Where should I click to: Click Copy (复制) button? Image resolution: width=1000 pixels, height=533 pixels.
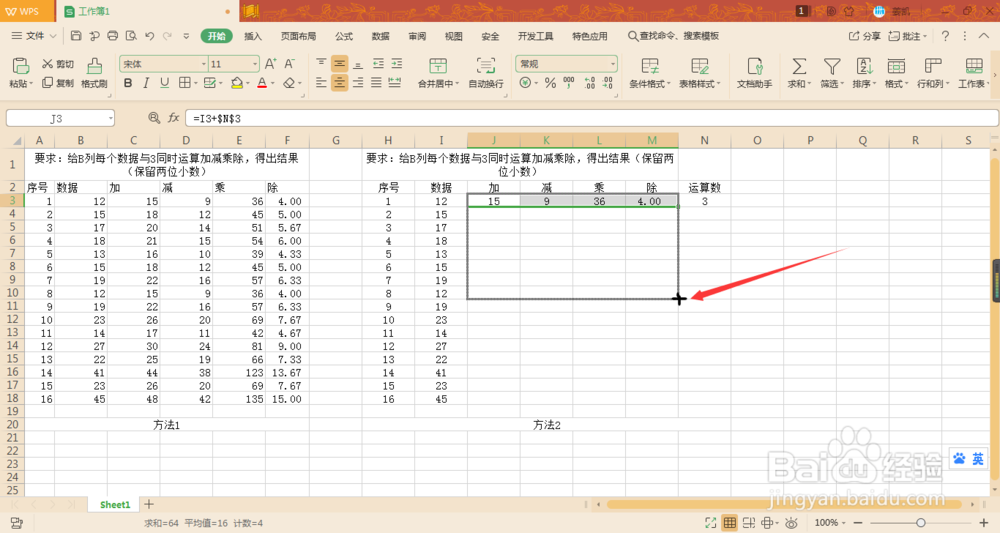point(58,83)
